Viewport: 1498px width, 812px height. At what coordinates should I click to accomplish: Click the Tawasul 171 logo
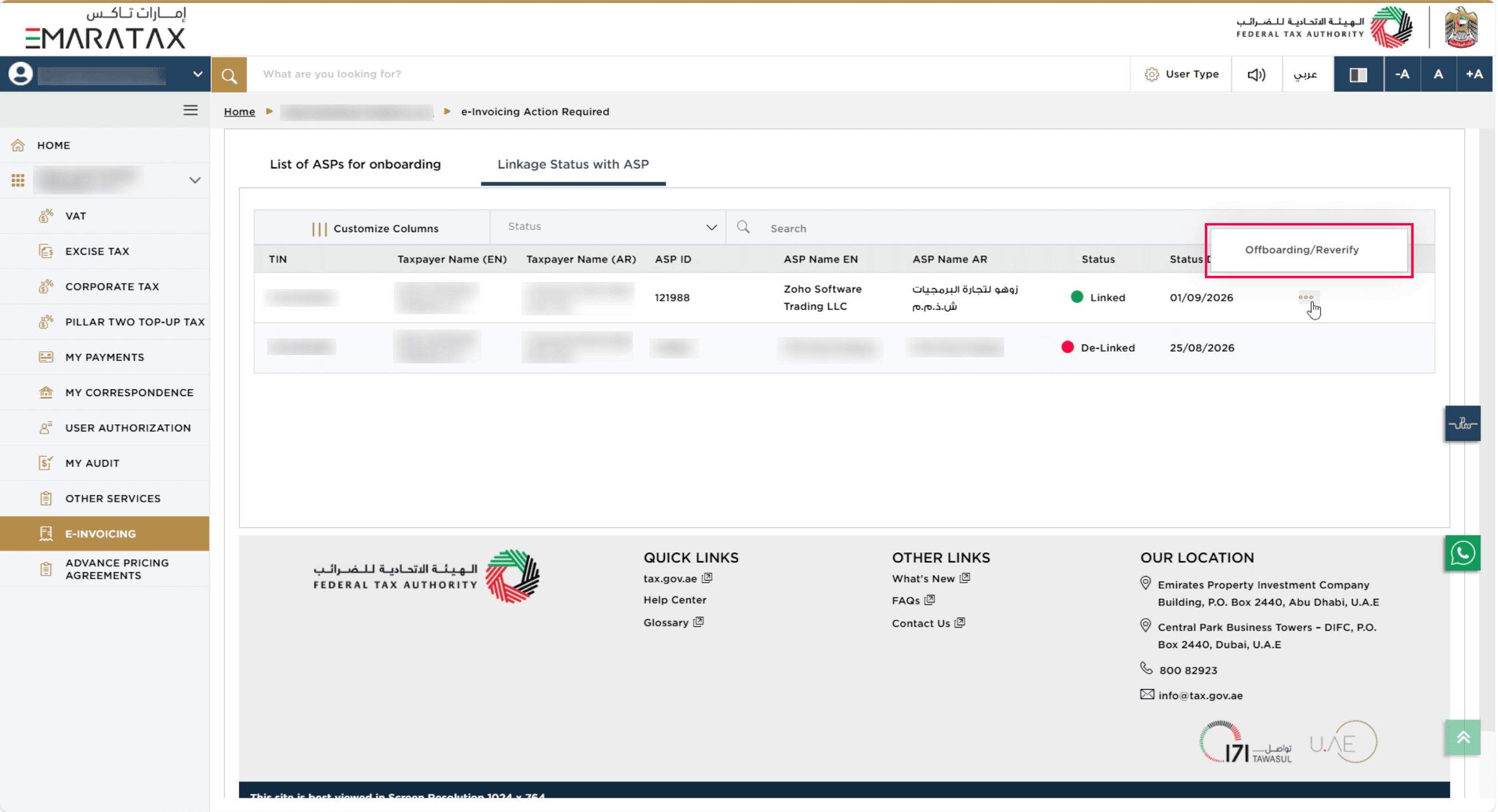[x=1245, y=742]
